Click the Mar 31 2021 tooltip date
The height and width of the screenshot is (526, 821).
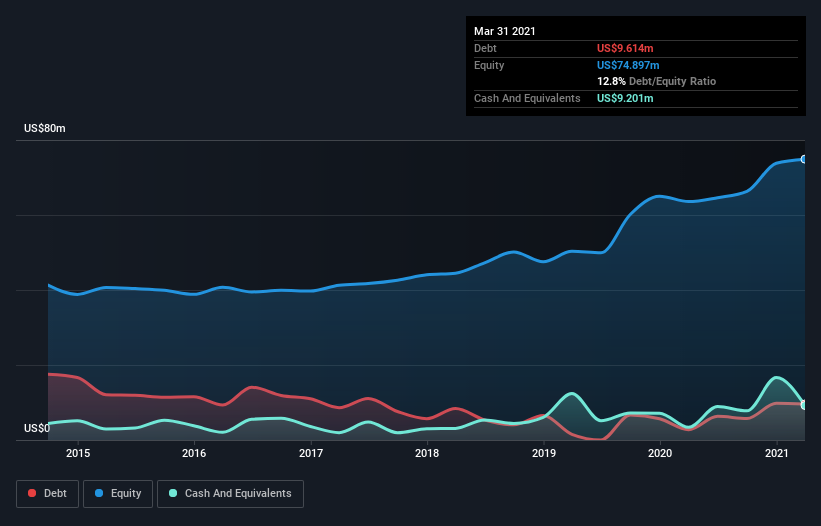pos(505,31)
